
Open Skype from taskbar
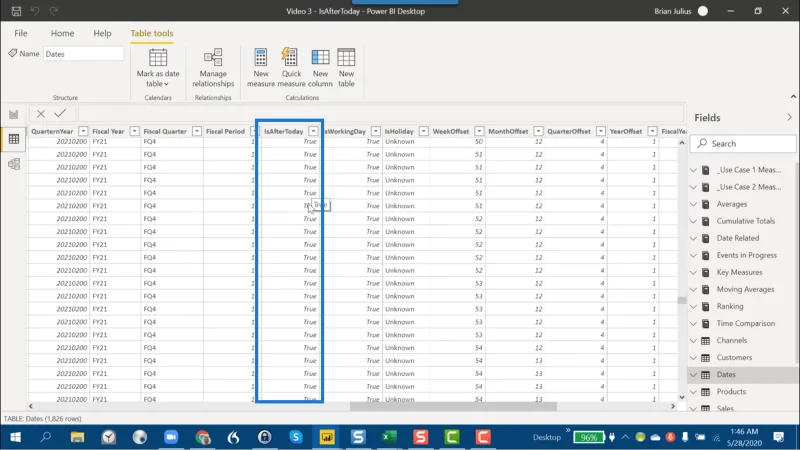(295, 437)
